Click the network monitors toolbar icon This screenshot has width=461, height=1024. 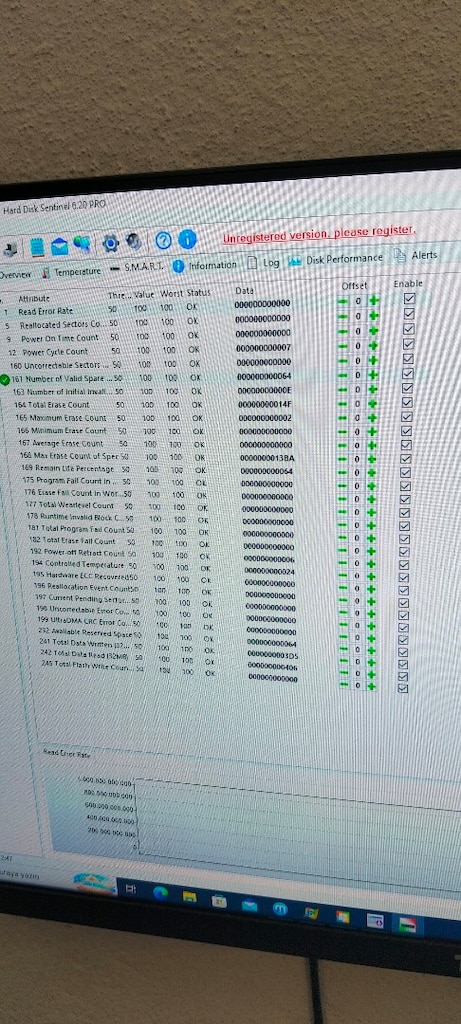tap(82, 244)
